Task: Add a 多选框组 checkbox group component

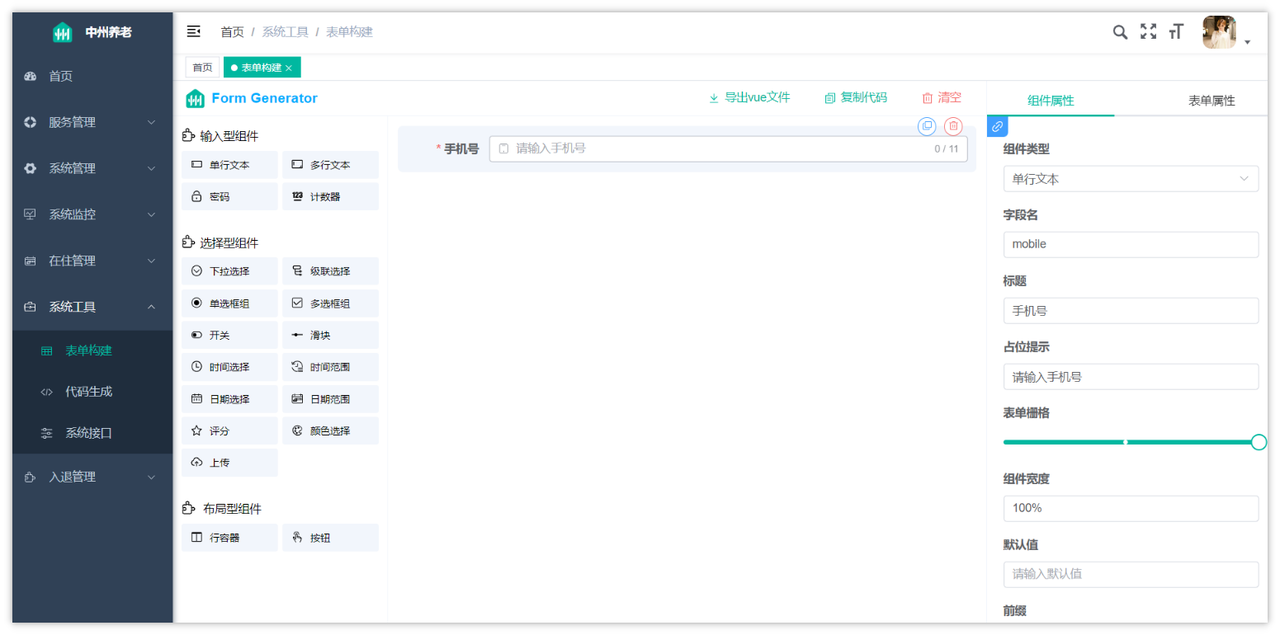Action: (x=330, y=303)
